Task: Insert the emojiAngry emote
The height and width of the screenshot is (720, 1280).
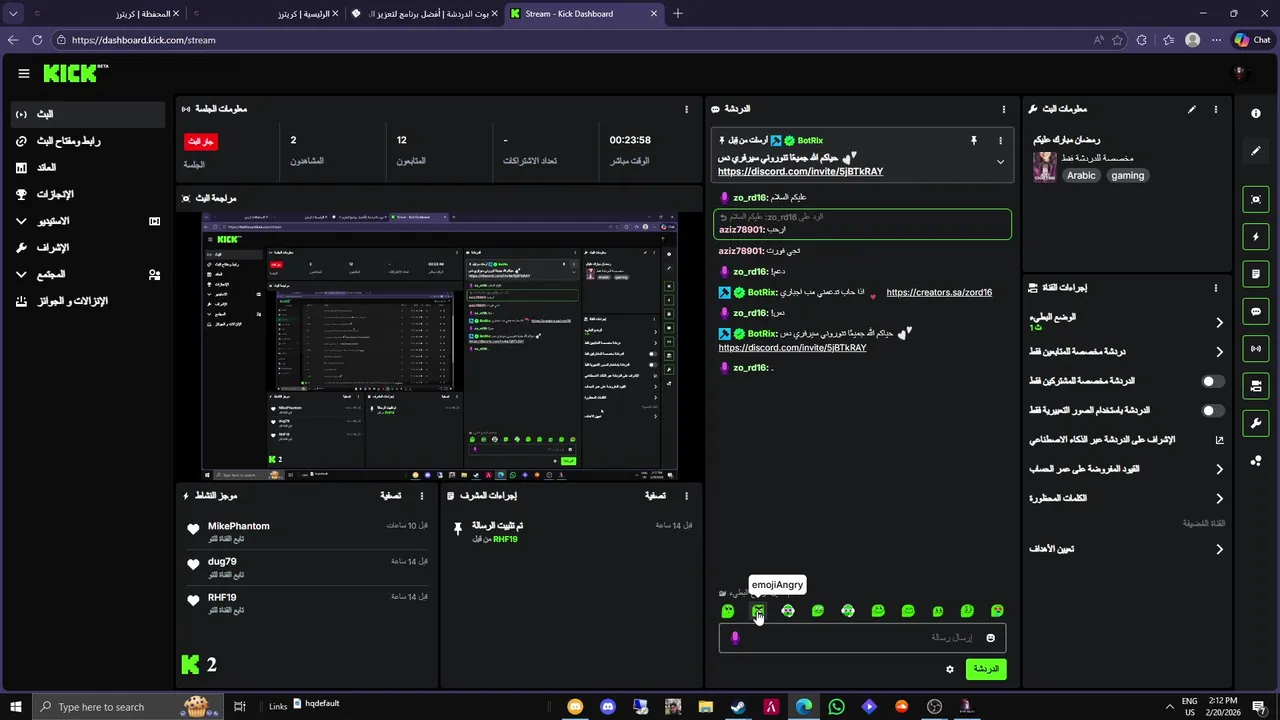Action: coord(758,611)
